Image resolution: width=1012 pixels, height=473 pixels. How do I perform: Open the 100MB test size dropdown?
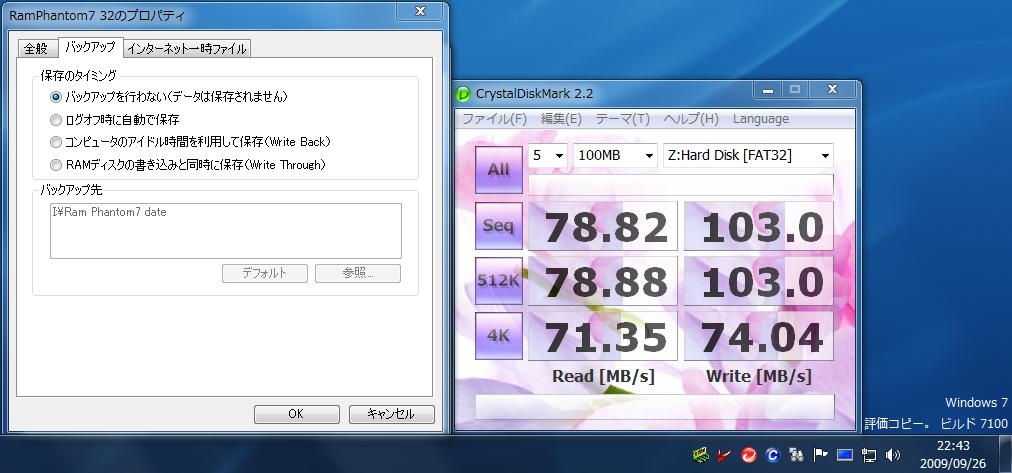pos(614,156)
